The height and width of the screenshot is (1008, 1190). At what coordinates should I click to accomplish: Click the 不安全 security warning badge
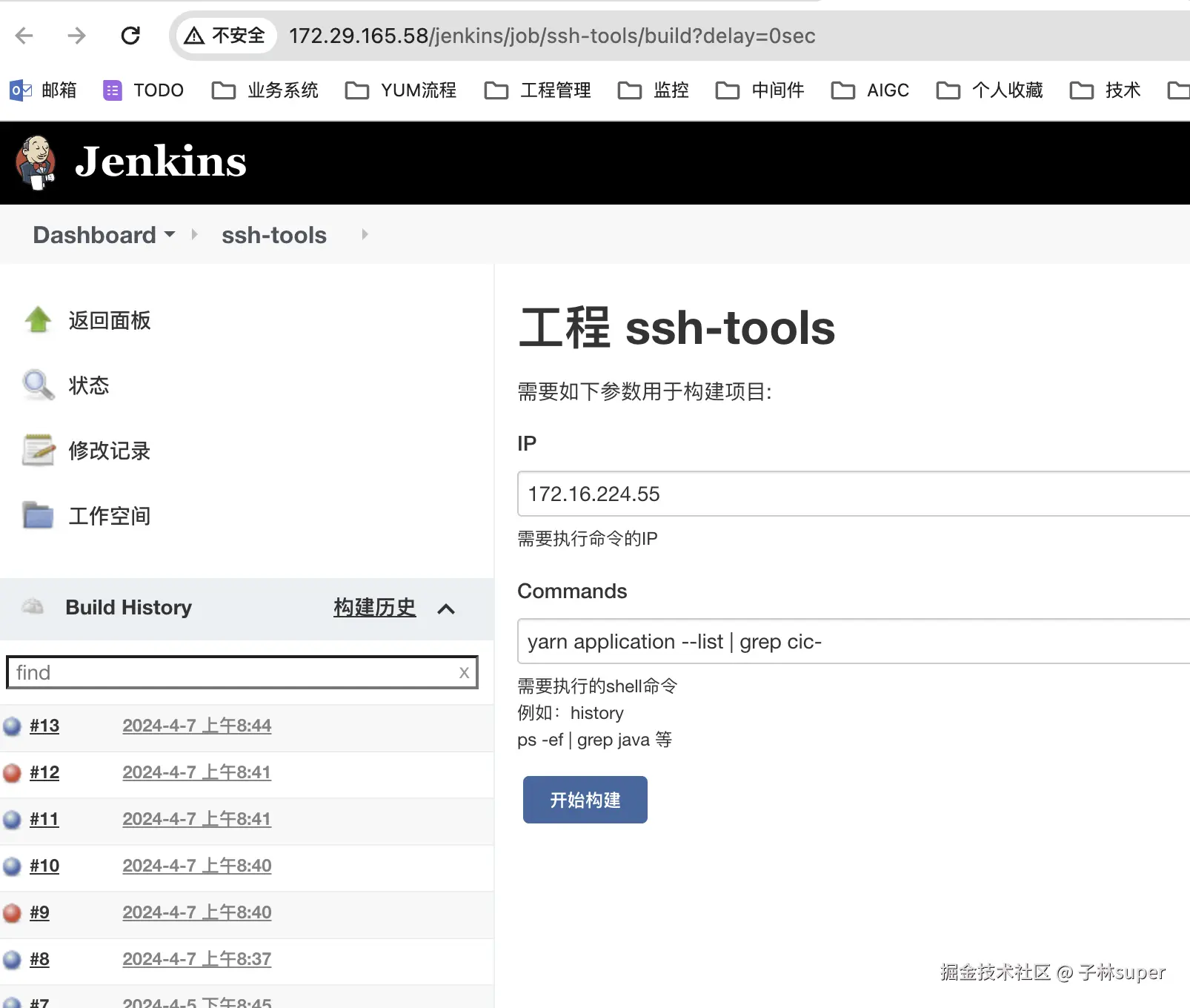[225, 36]
